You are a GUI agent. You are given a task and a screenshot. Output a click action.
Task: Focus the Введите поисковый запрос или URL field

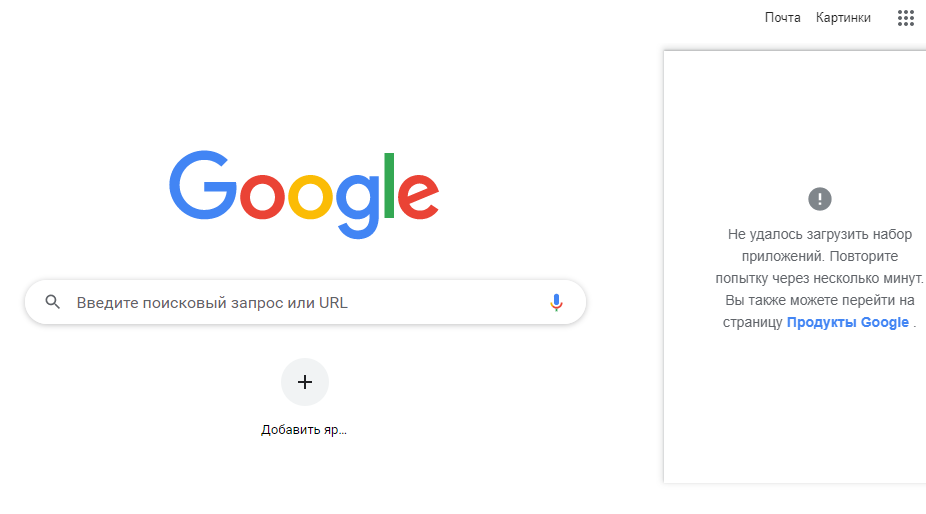(x=300, y=302)
